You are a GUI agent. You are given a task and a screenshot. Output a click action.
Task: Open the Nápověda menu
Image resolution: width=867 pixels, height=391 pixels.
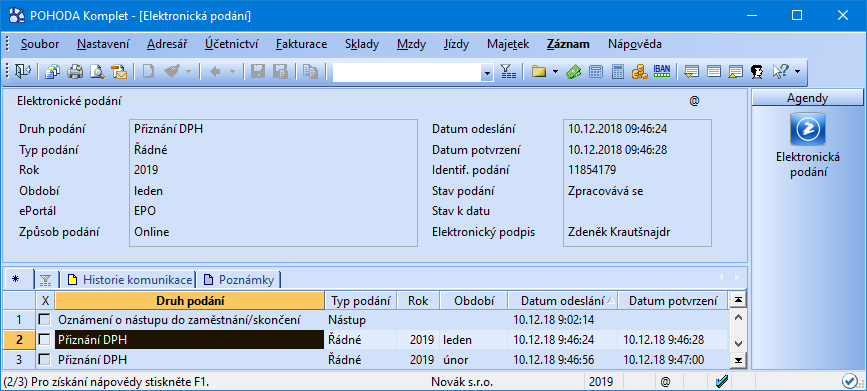[x=634, y=44]
